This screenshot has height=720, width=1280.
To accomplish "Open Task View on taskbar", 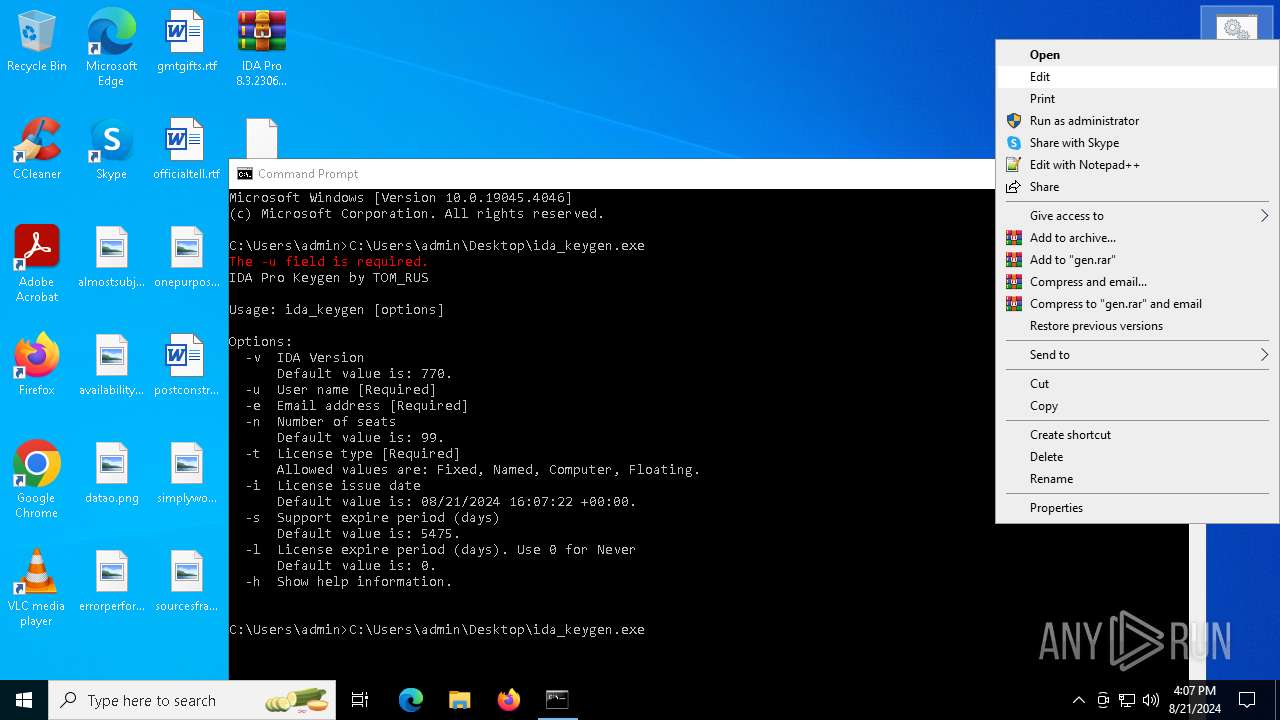I will coord(360,700).
